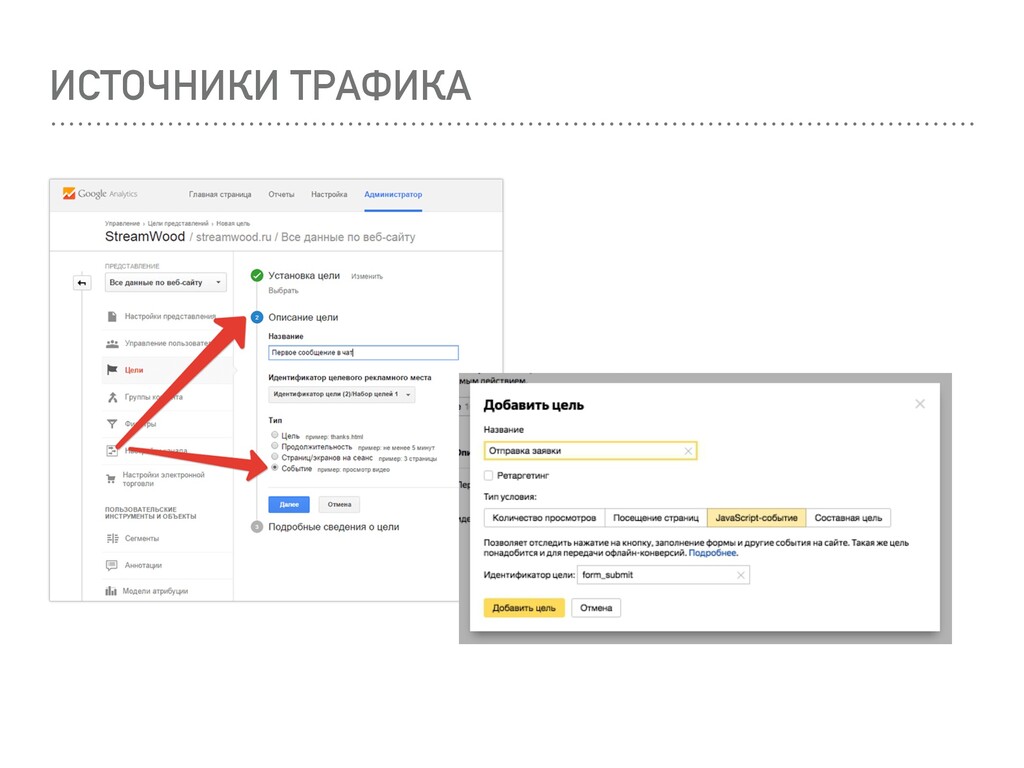Click the Annotations speech bubble icon
Viewport: 1024px width, 768px height.
[x=112, y=565]
